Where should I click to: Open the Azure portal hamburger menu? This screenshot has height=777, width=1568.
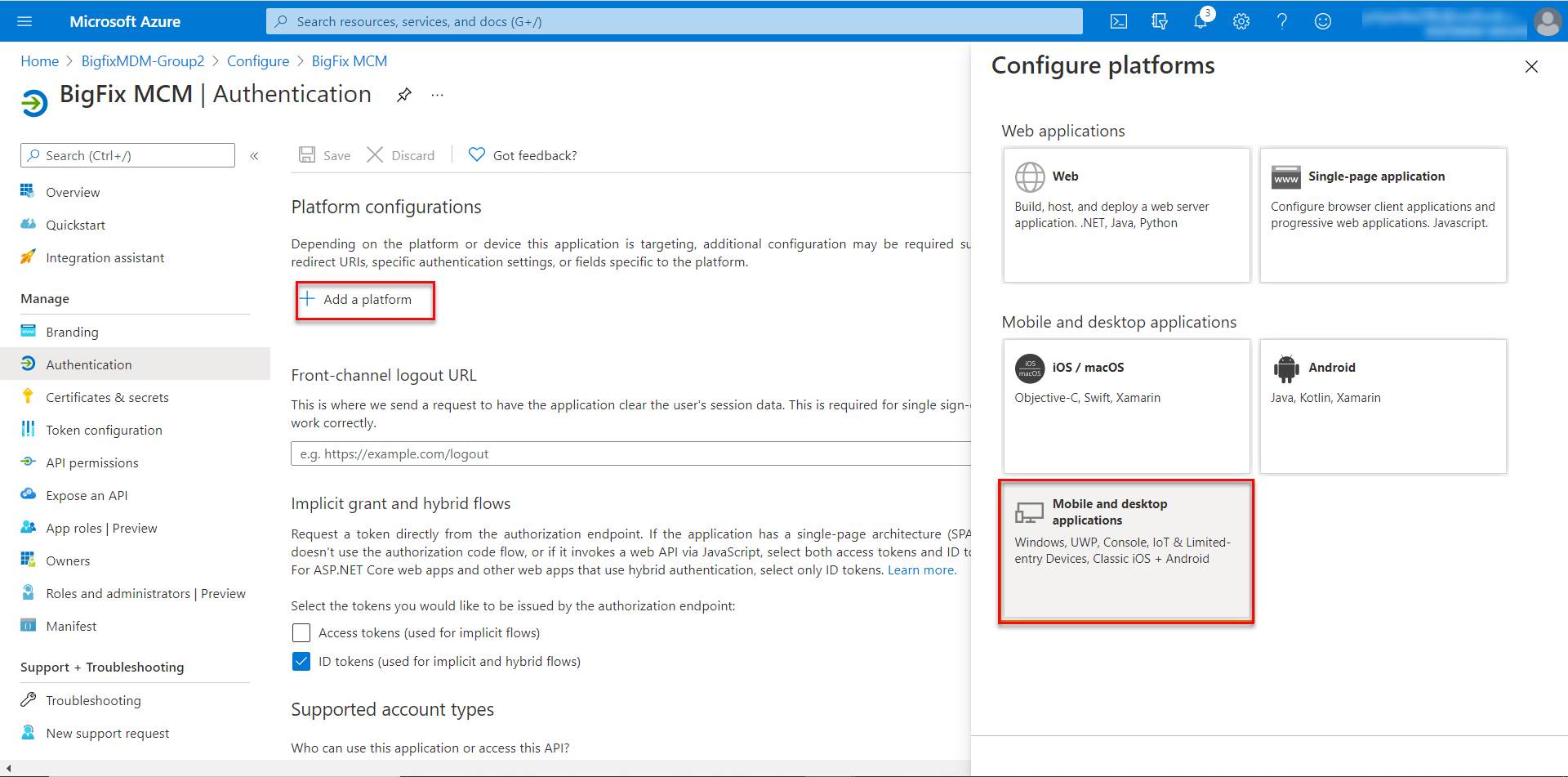[24, 21]
